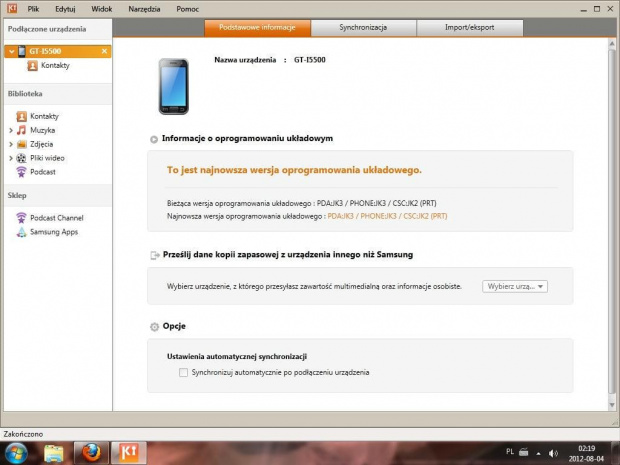Click the scrollbar down arrow
Viewport: 620px width, 465px height.
[612, 405]
